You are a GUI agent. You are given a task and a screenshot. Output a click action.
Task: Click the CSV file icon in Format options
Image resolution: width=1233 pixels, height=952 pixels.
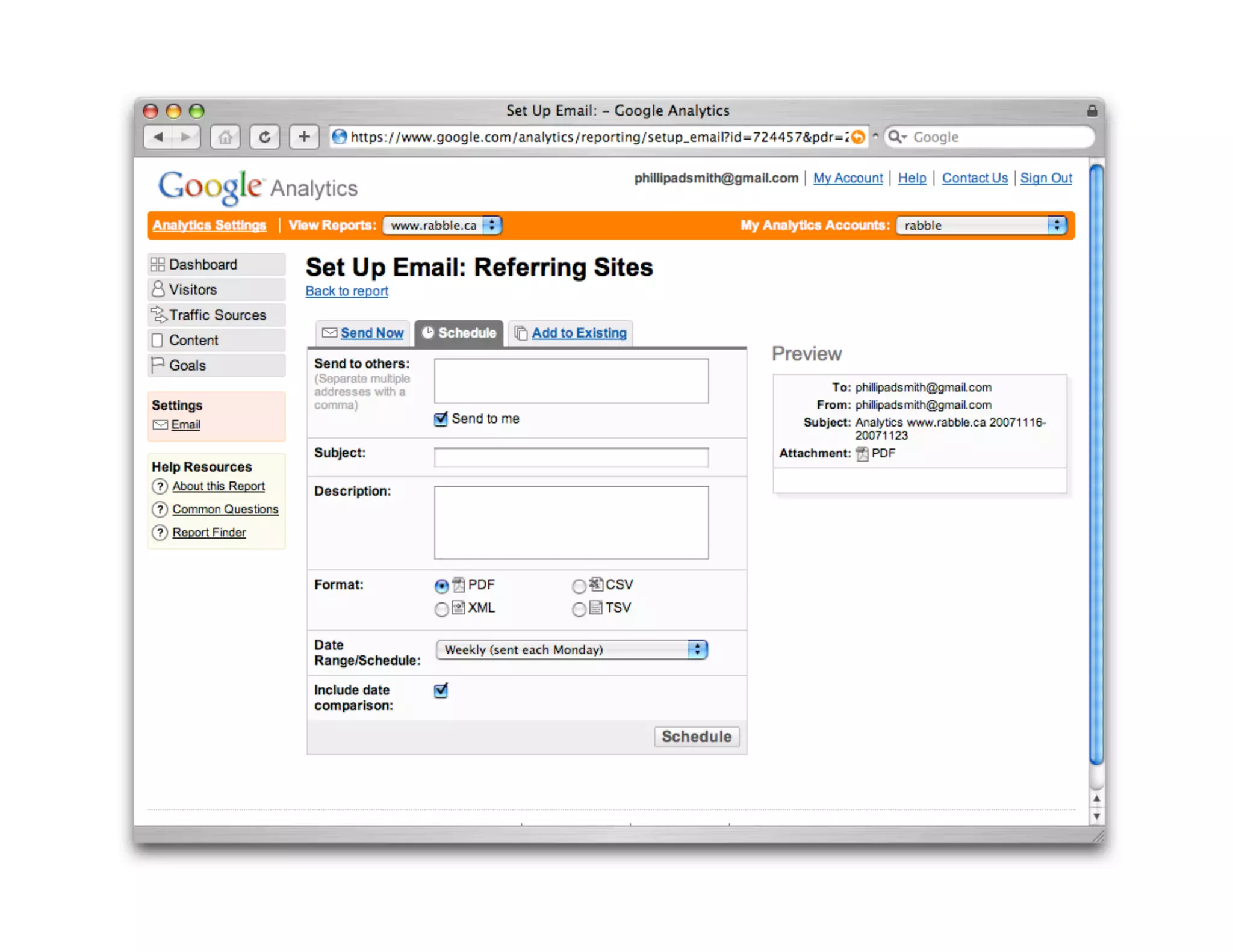coord(596,584)
